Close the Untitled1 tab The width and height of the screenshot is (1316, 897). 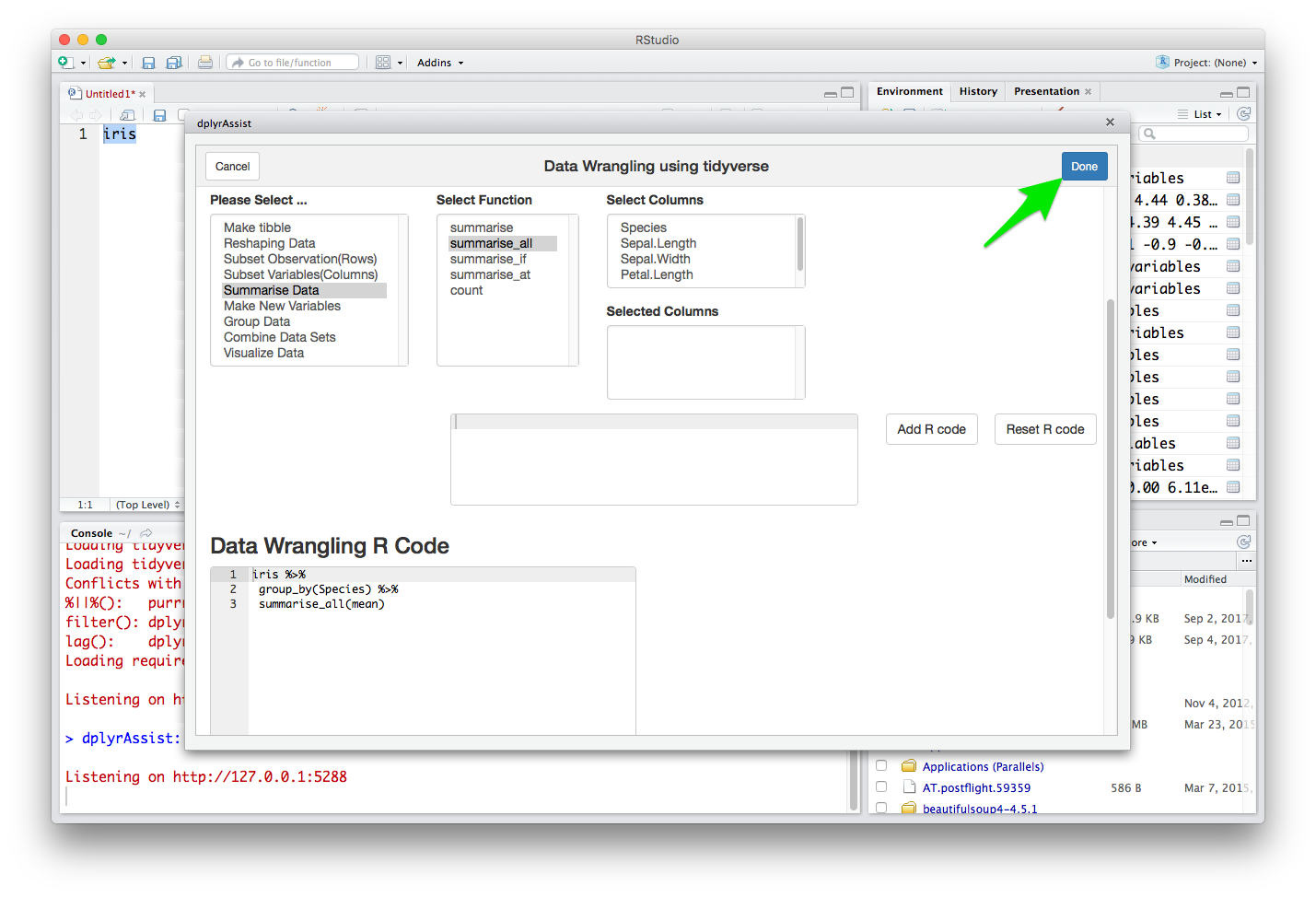[x=143, y=94]
